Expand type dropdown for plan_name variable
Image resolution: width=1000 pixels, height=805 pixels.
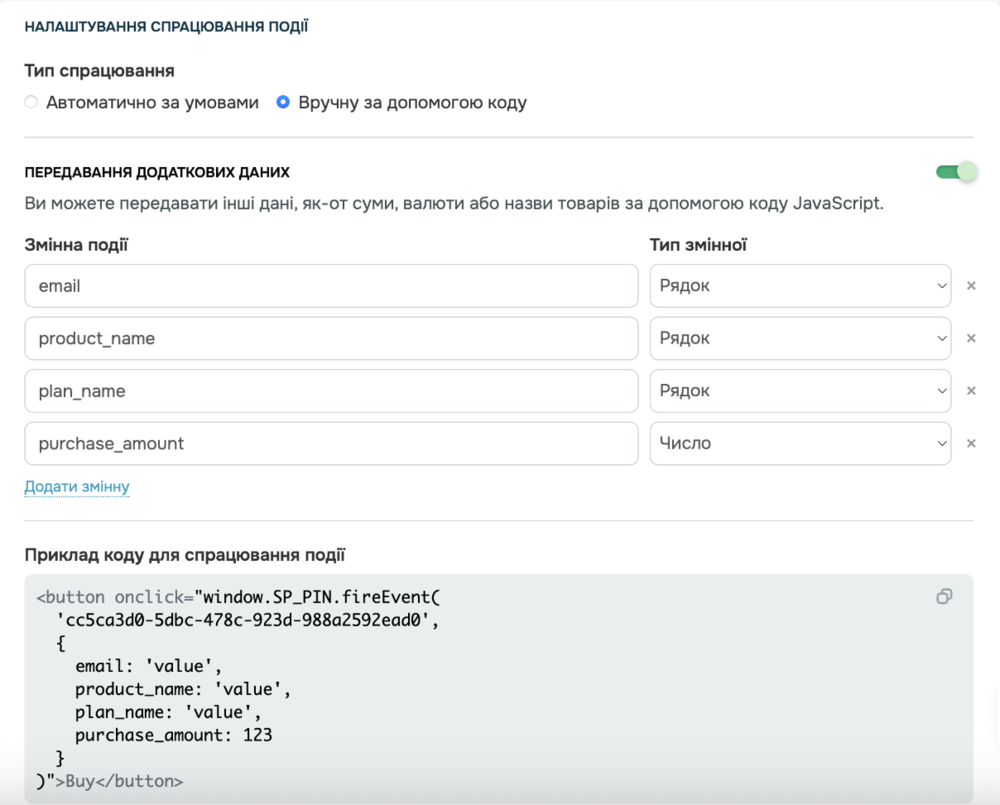800,391
